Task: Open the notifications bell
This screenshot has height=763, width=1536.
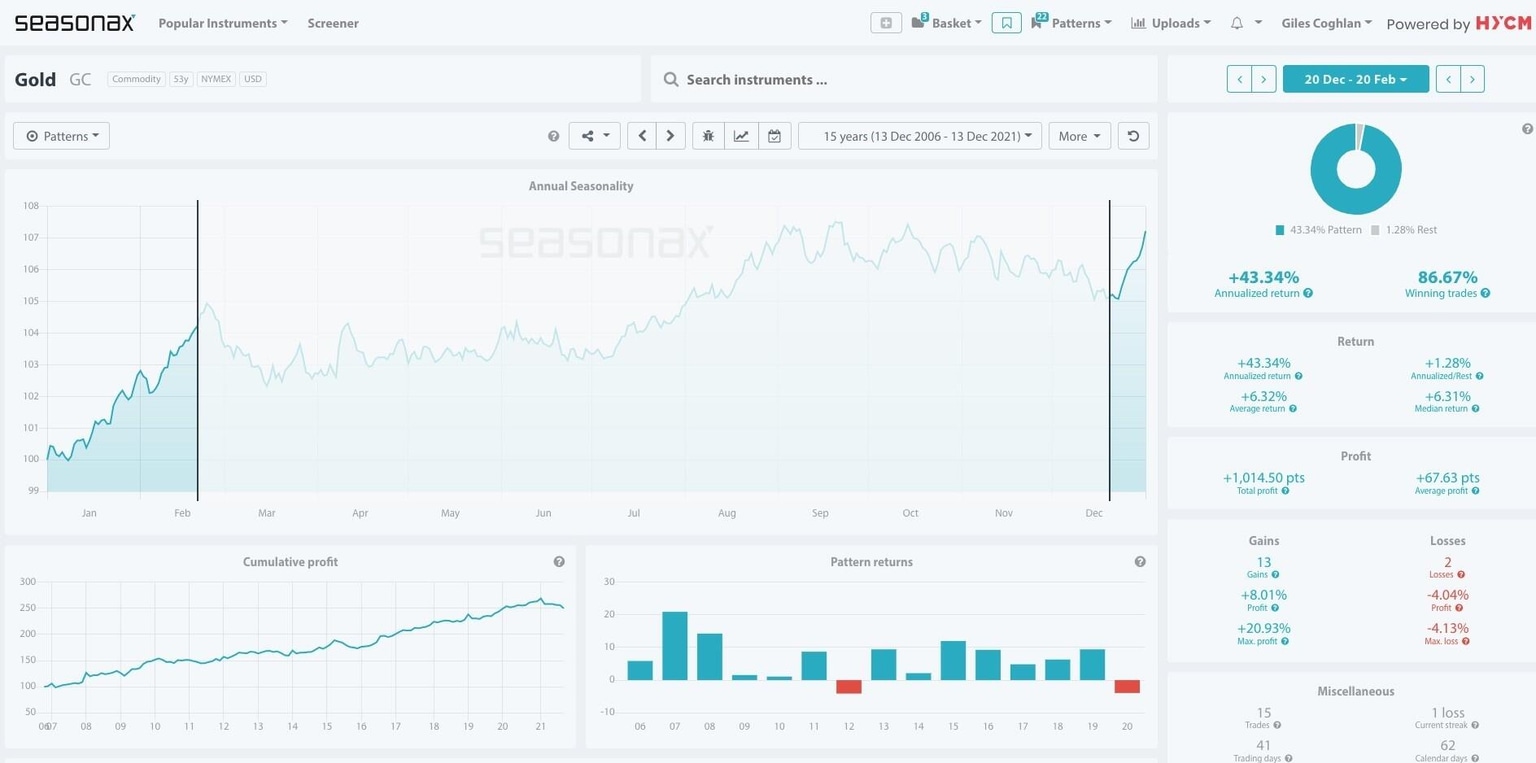Action: tap(1237, 23)
